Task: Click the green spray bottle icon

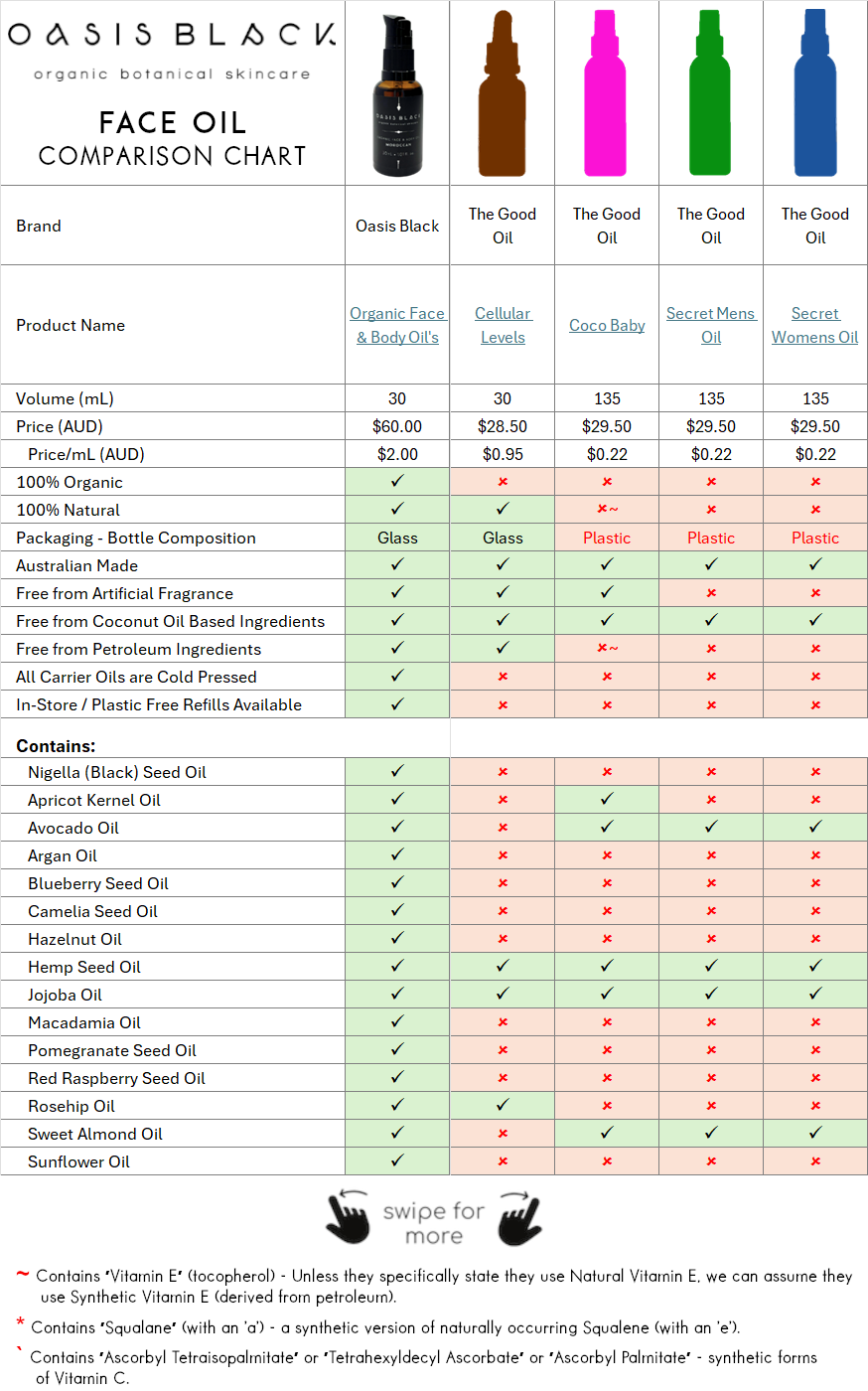Action: pos(710,94)
